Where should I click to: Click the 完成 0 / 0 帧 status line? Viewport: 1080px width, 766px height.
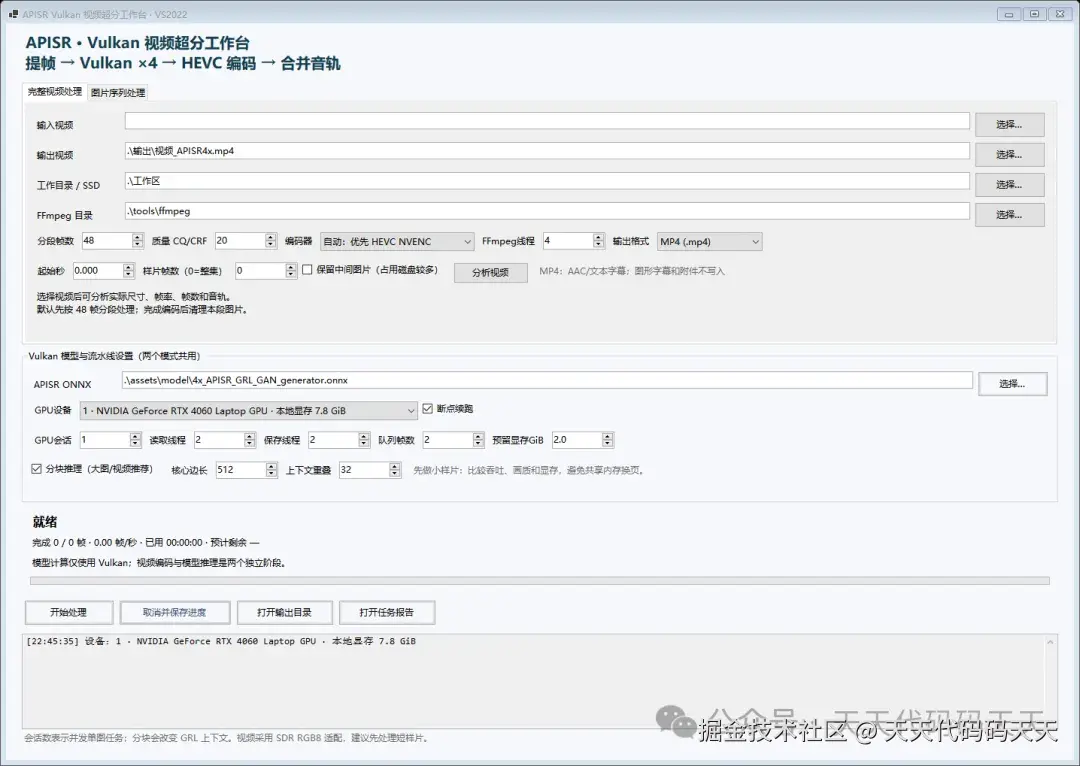click(x=145, y=543)
